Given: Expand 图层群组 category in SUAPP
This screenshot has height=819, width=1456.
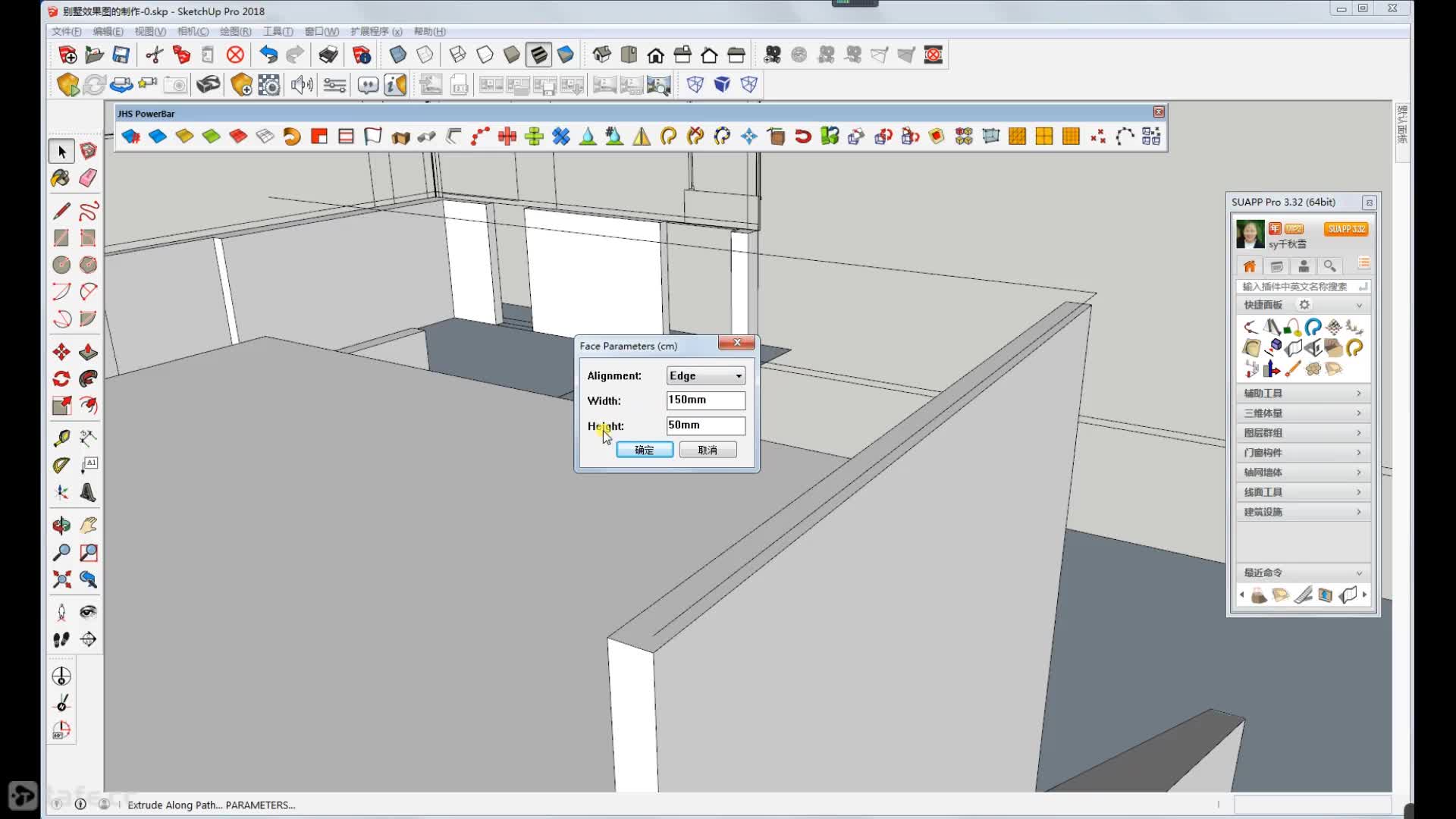Looking at the screenshot, I should (x=1302, y=432).
